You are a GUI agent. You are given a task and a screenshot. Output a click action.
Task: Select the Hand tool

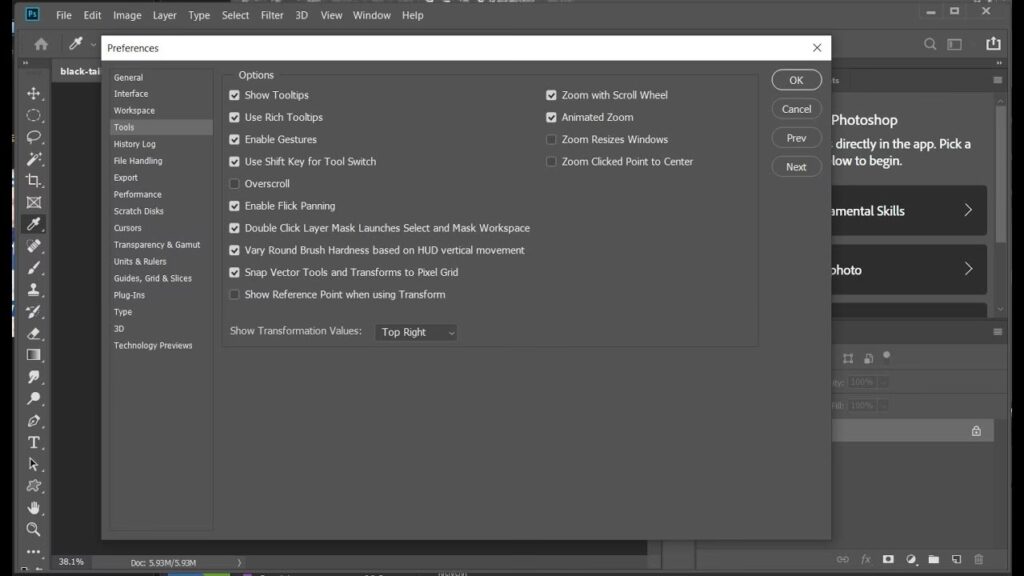pyautogui.click(x=34, y=508)
